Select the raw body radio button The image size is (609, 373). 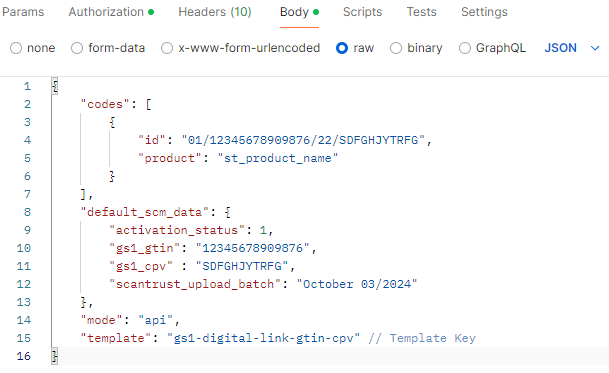tap(342, 48)
